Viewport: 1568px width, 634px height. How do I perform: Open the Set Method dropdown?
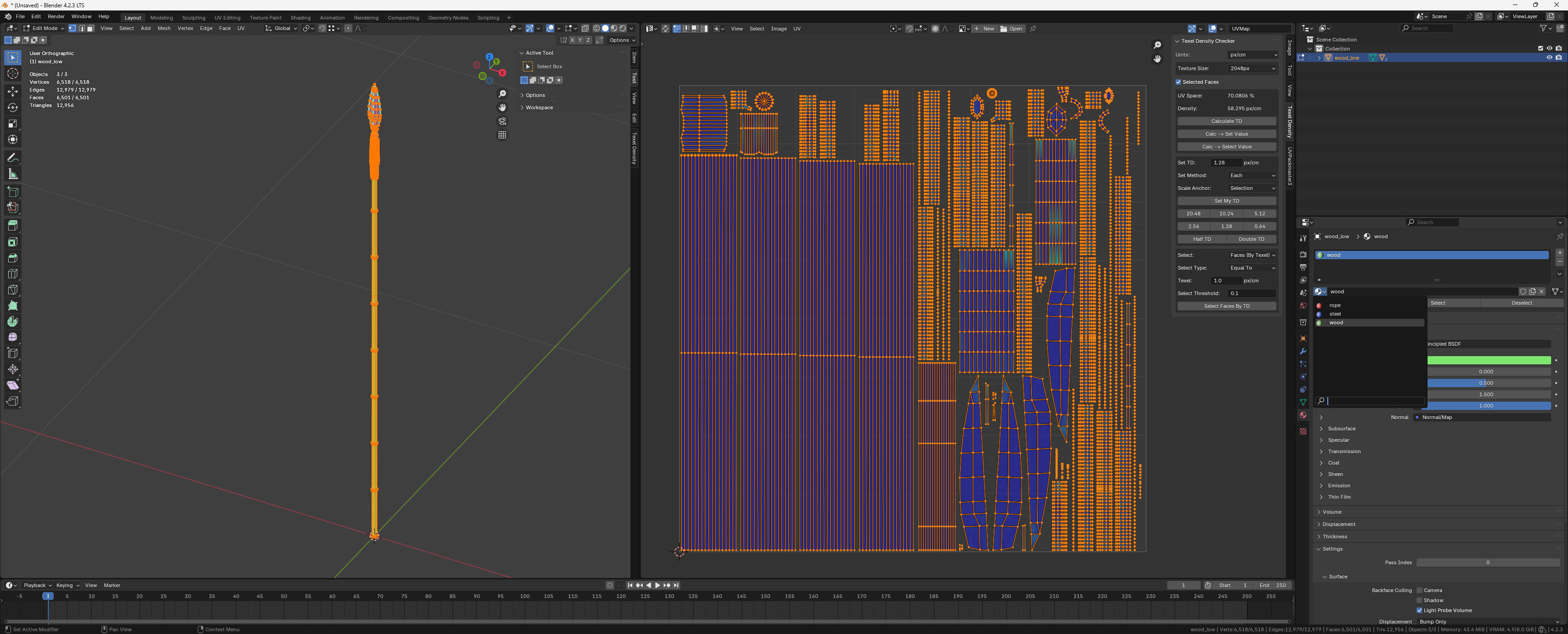(1252, 175)
